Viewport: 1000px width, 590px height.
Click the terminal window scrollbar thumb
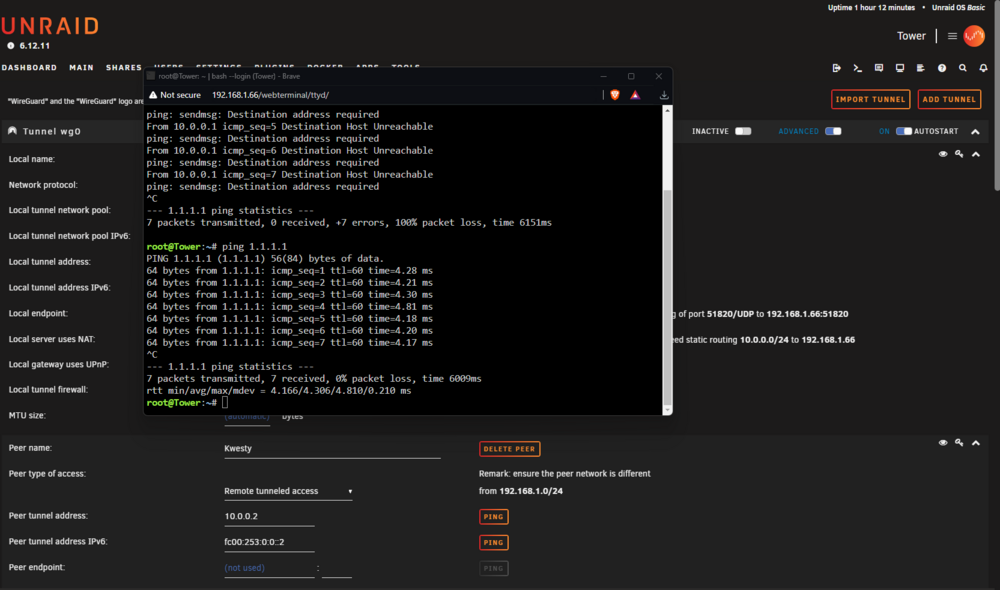pyautogui.click(x=667, y=297)
